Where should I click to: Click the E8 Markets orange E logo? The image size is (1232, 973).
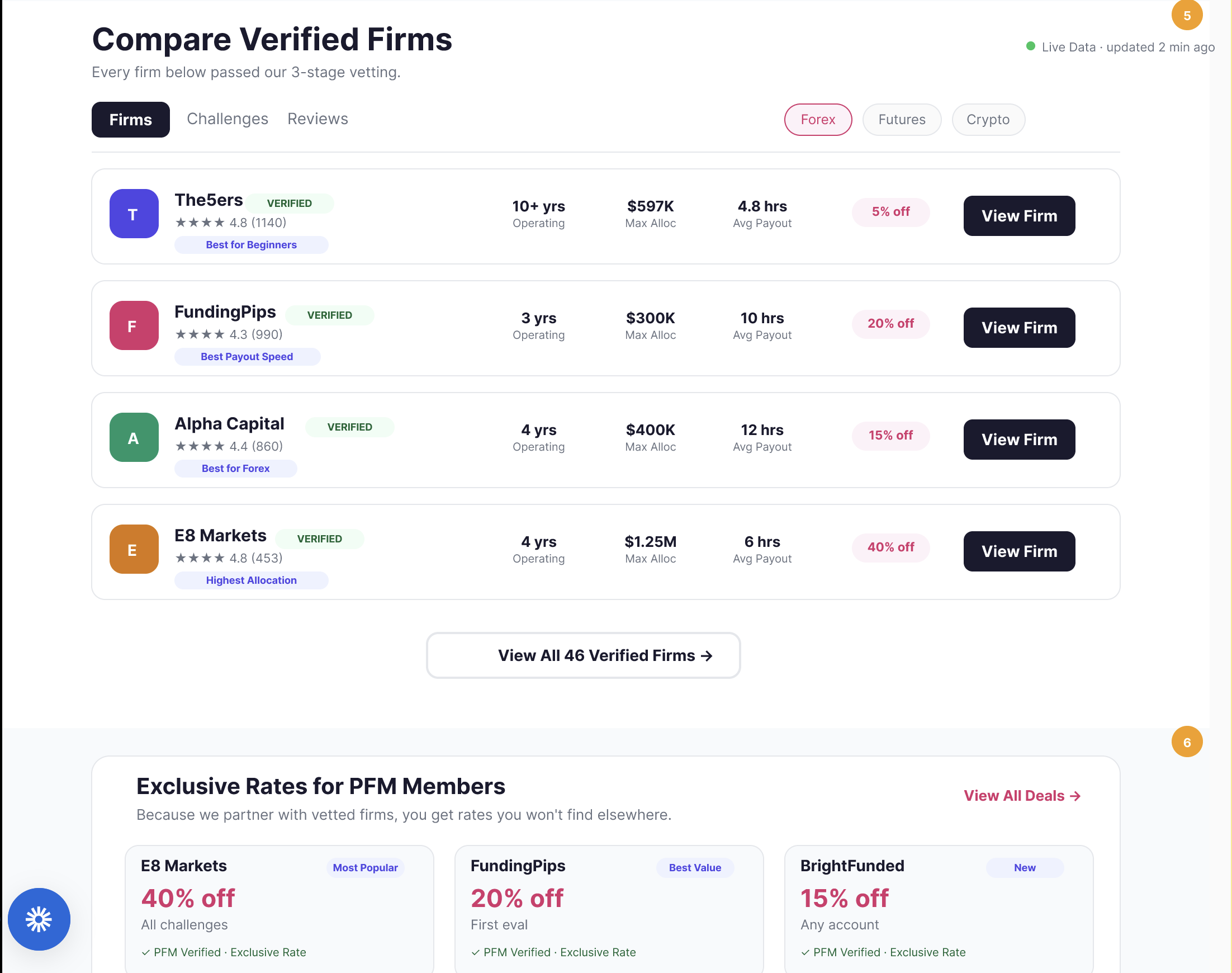click(134, 549)
